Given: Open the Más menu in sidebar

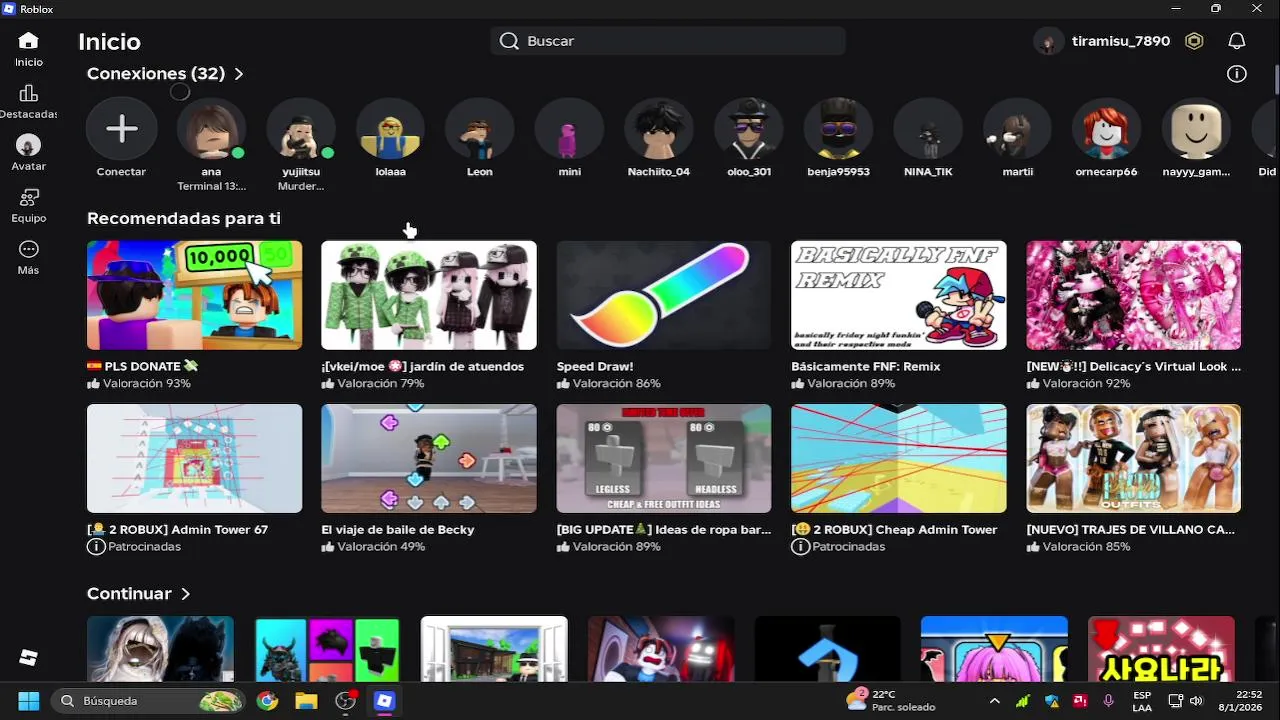Looking at the screenshot, I should click(28, 249).
